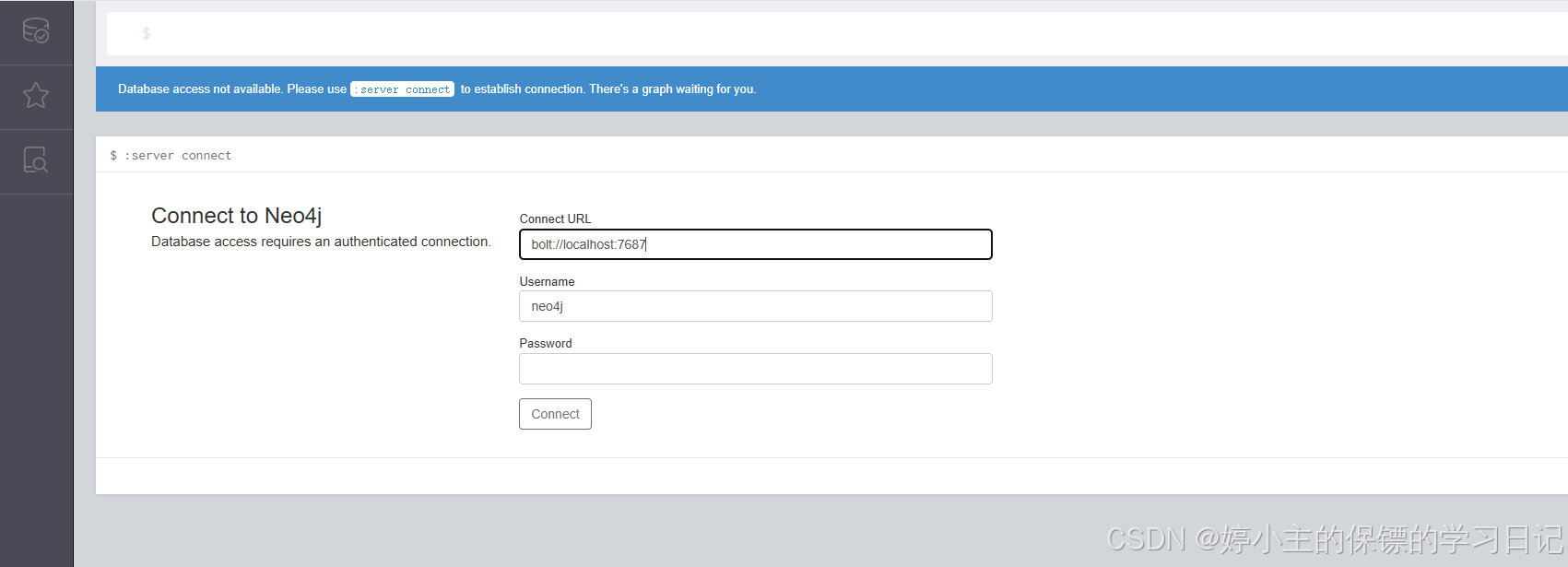Click the ':server connect' link in banner

tap(403, 89)
